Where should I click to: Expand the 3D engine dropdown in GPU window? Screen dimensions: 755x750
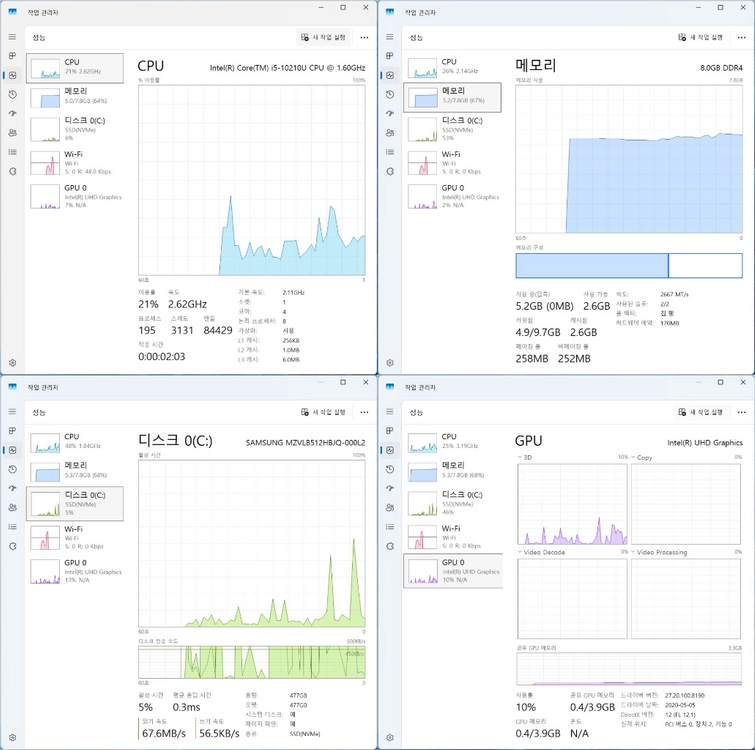click(520, 457)
